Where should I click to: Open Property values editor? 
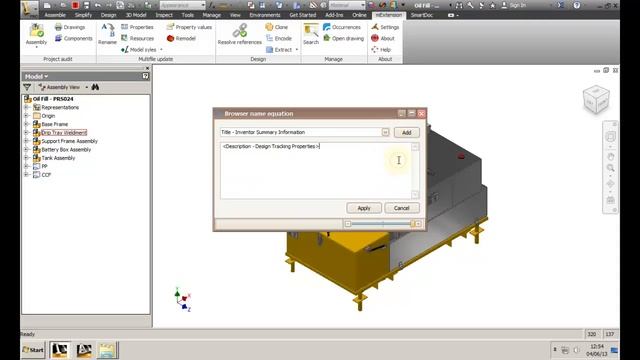coord(189,27)
